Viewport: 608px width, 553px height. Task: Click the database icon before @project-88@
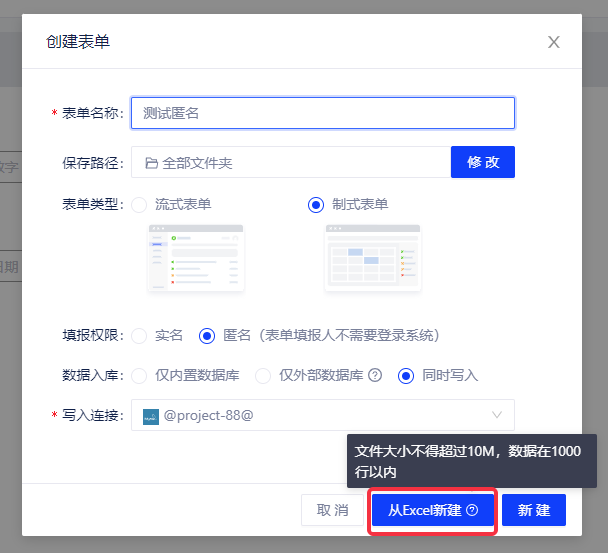pyautogui.click(x=151, y=415)
